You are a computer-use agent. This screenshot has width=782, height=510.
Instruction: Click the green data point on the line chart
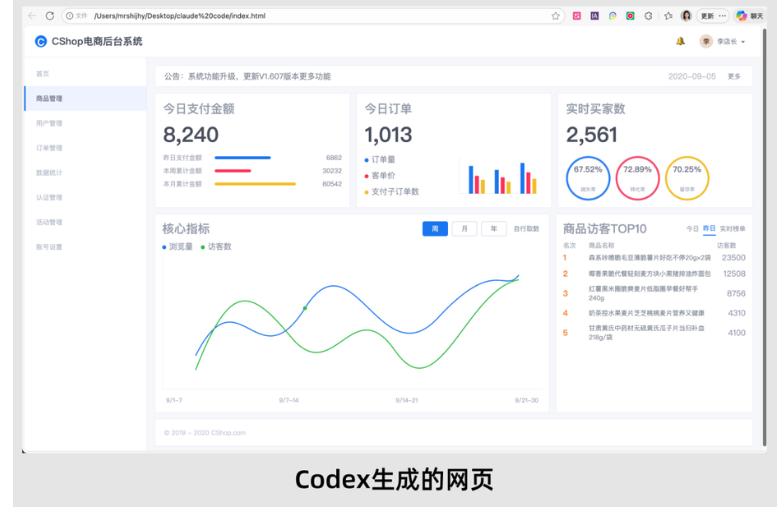[x=305, y=308]
